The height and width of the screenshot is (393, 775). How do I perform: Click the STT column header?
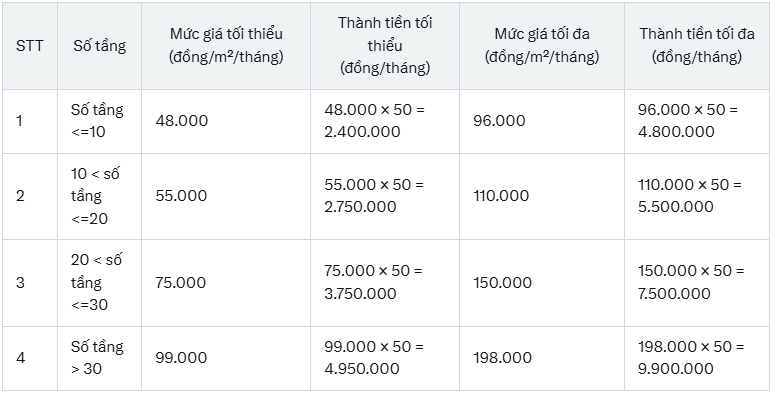pos(30,46)
